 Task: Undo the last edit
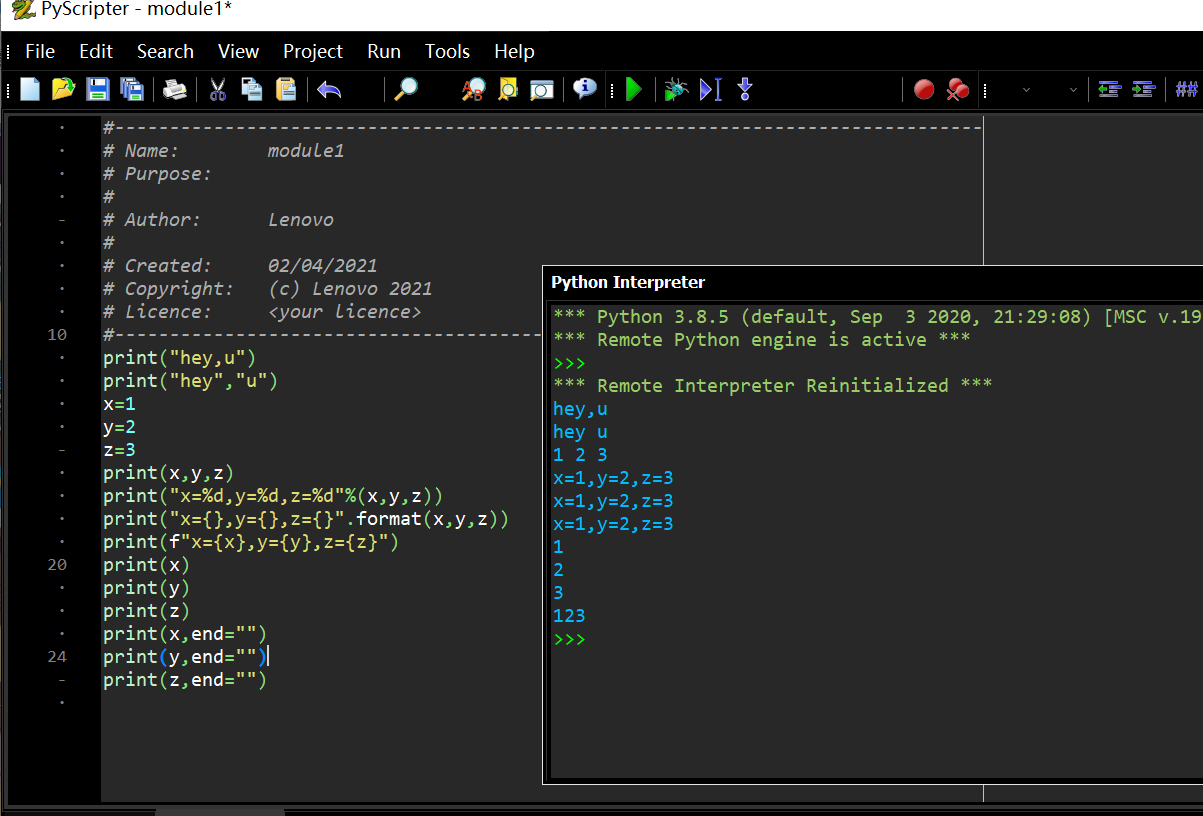329,90
